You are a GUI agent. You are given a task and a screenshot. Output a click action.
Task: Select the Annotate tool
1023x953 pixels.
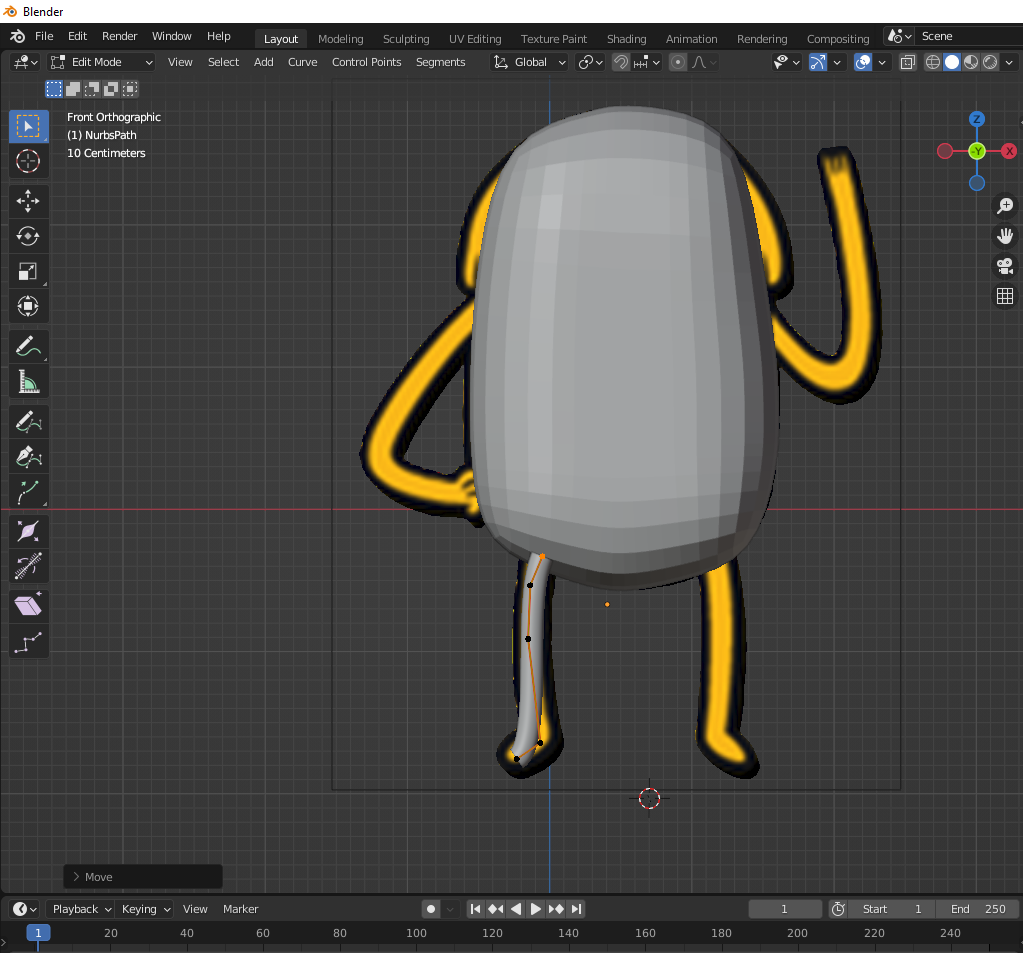(x=28, y=346)
